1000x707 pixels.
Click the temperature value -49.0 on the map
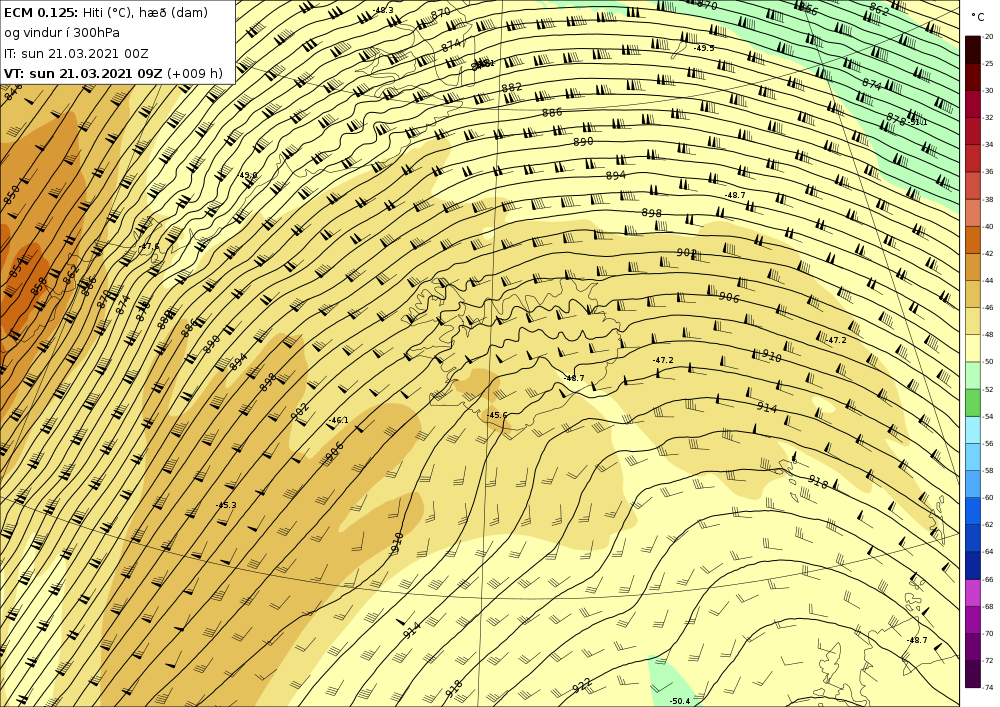[247, 175]
